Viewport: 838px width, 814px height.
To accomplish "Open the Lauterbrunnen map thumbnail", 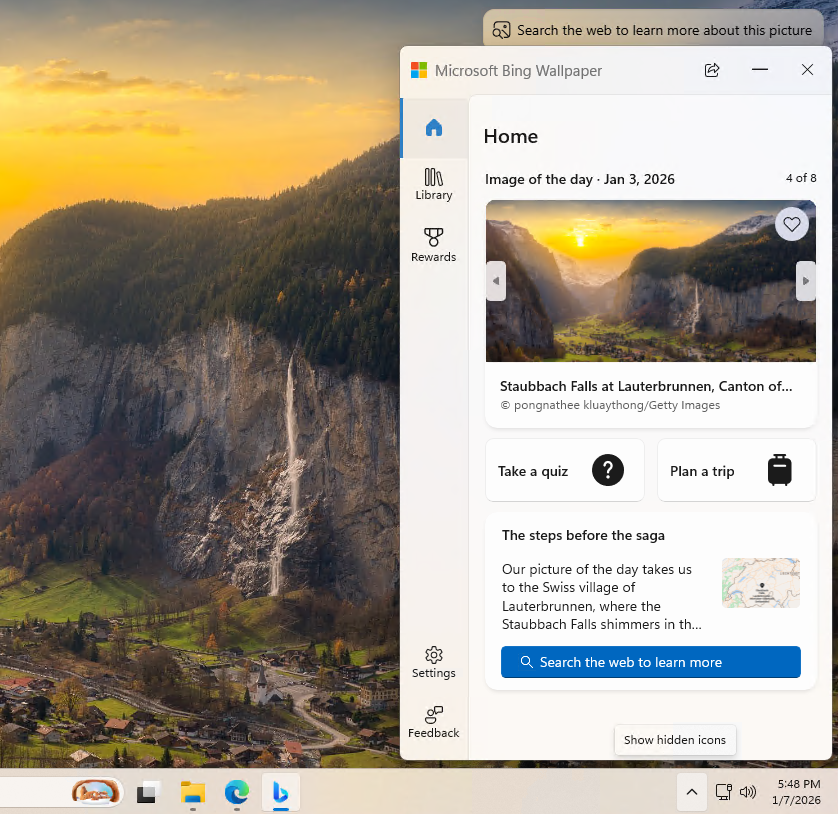I will pyautogui.click(x=760, y=583).
